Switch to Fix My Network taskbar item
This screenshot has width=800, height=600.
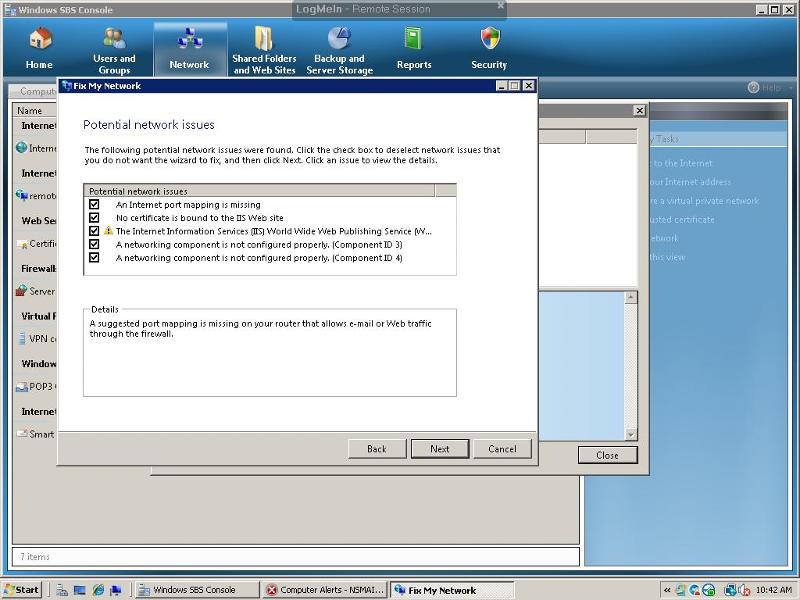pos(452,590)
